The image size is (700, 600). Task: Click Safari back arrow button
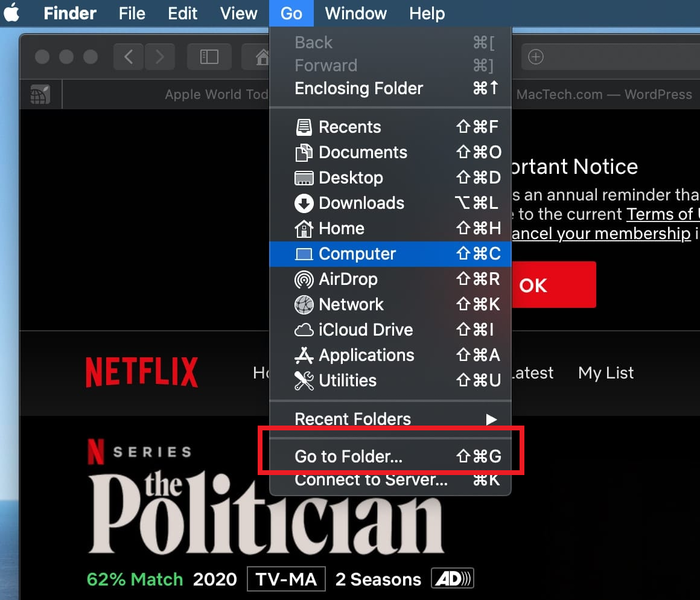coord(129,57)
